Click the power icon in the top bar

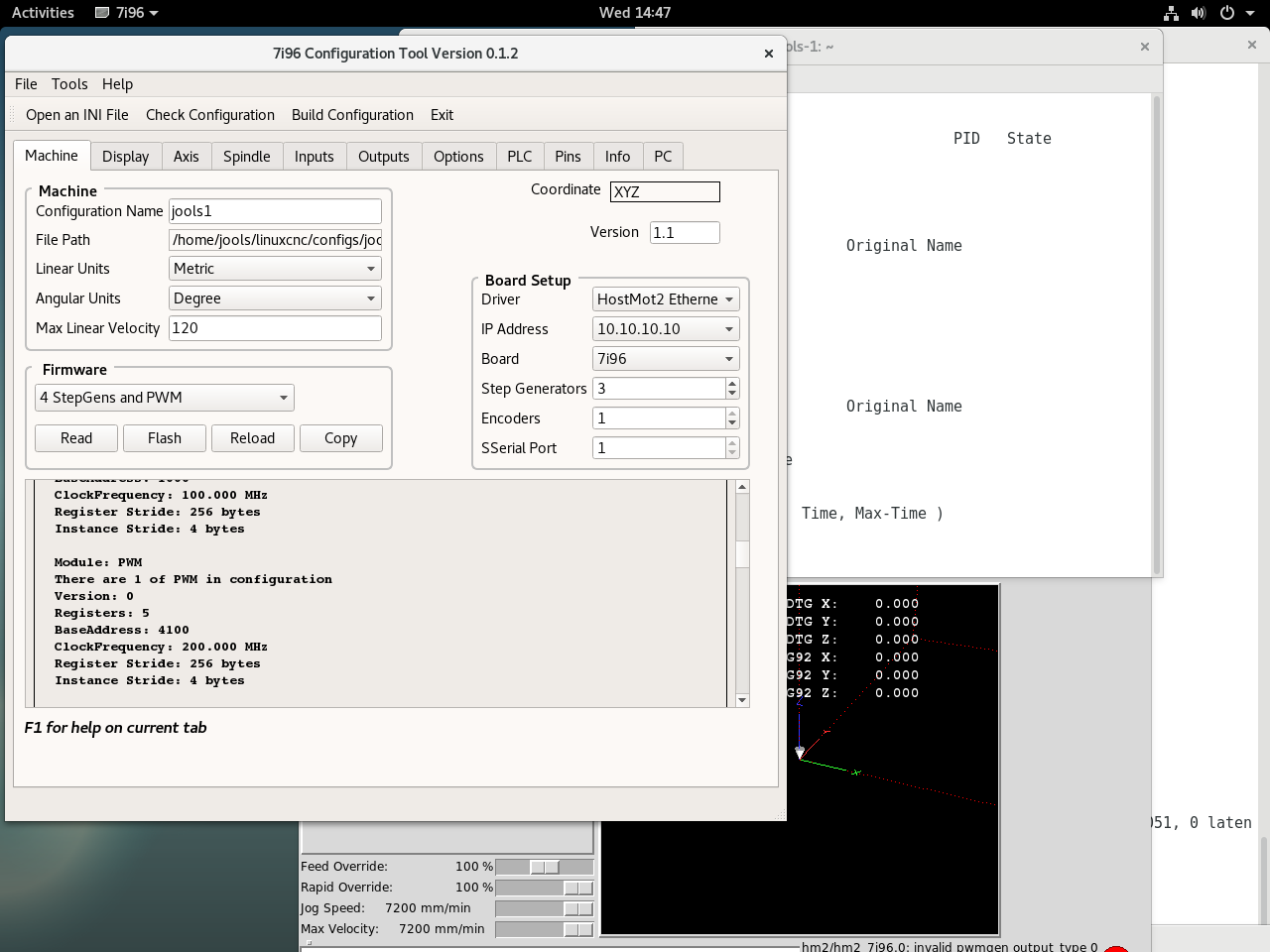pyautogui.click(x=1227, y=13)
